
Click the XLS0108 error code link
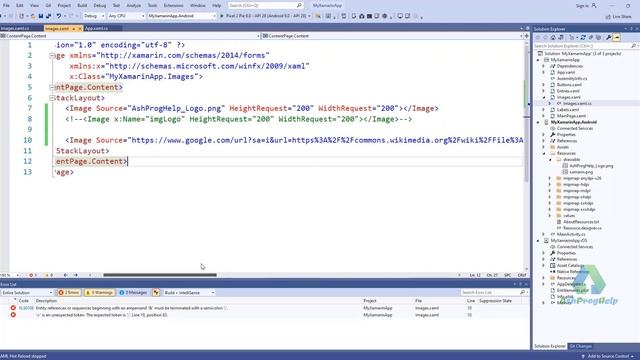click(26, 308)
